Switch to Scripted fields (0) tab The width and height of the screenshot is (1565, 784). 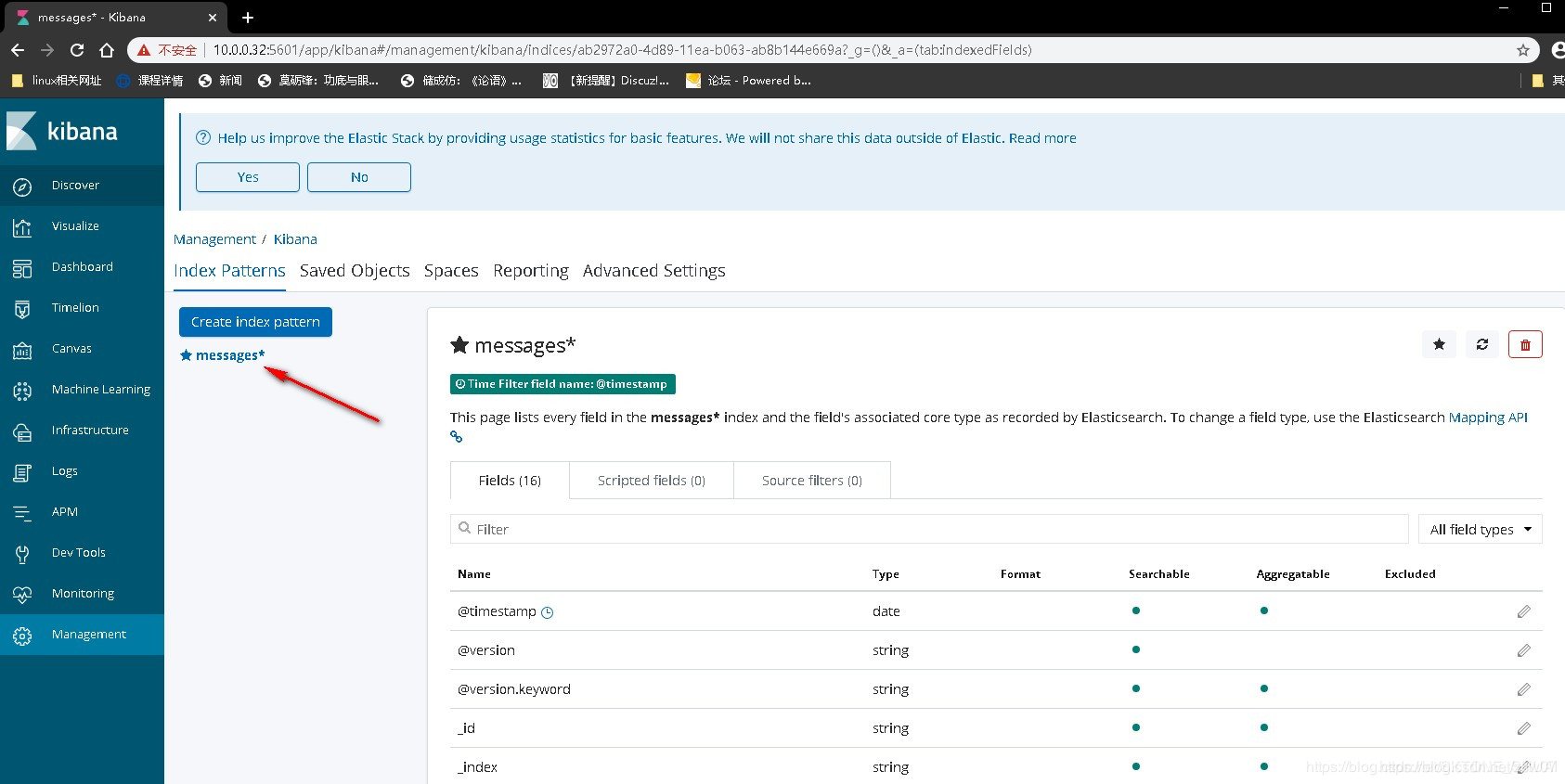coord(652,481)
